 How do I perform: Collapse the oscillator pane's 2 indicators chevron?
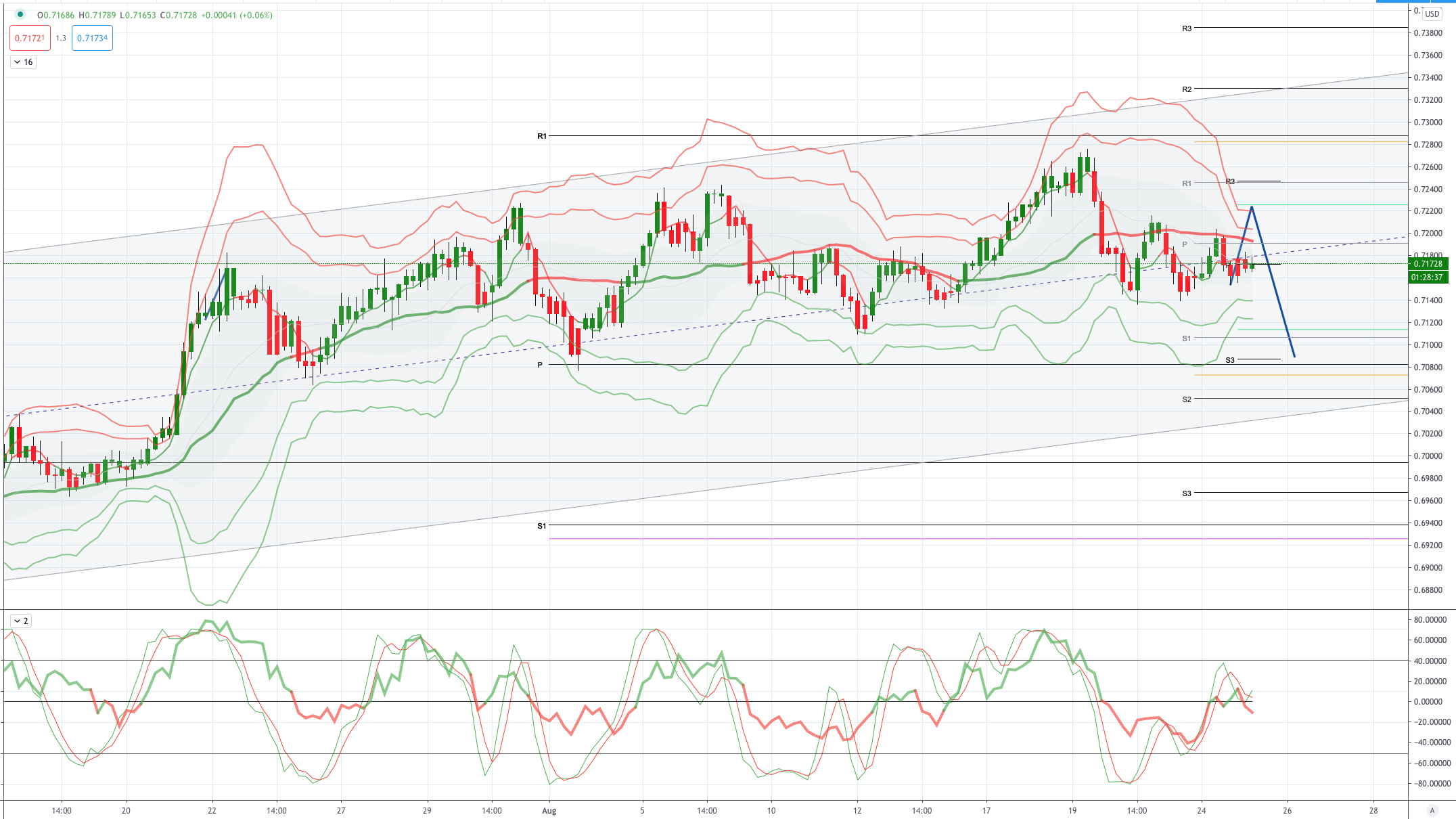click(17, 621)
